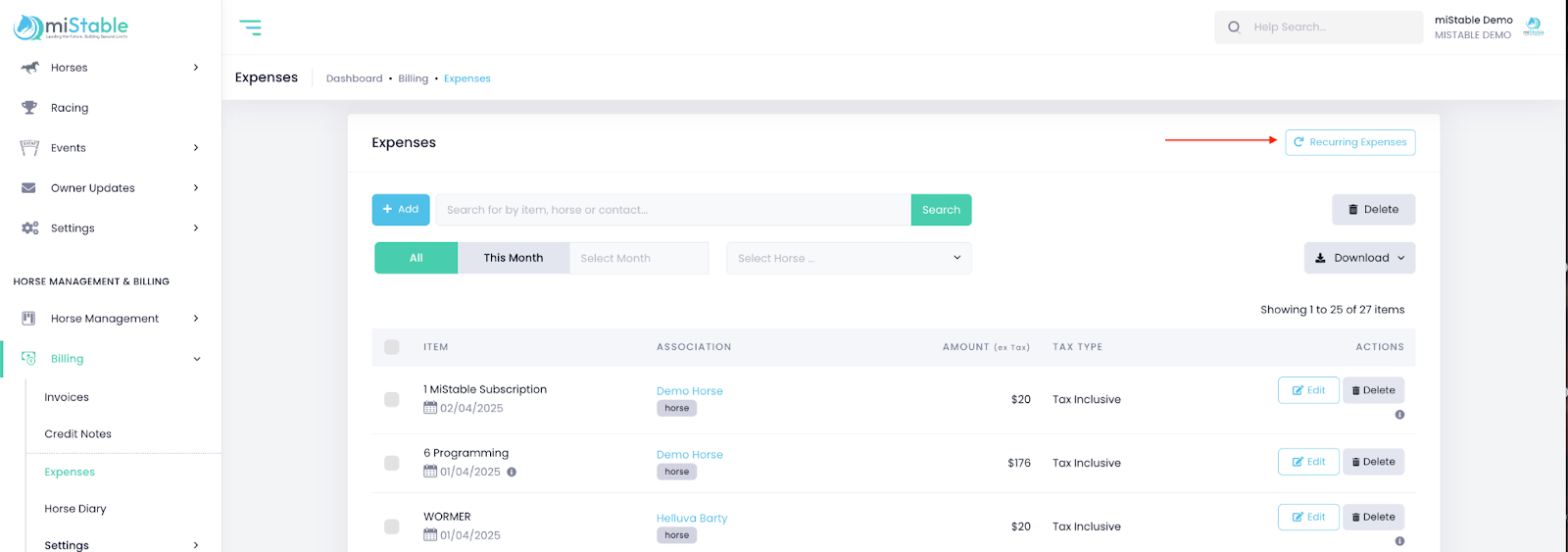Select Expenses in the sidebar
Viewport: 1568px width, 552px height.
coord(70,472)
